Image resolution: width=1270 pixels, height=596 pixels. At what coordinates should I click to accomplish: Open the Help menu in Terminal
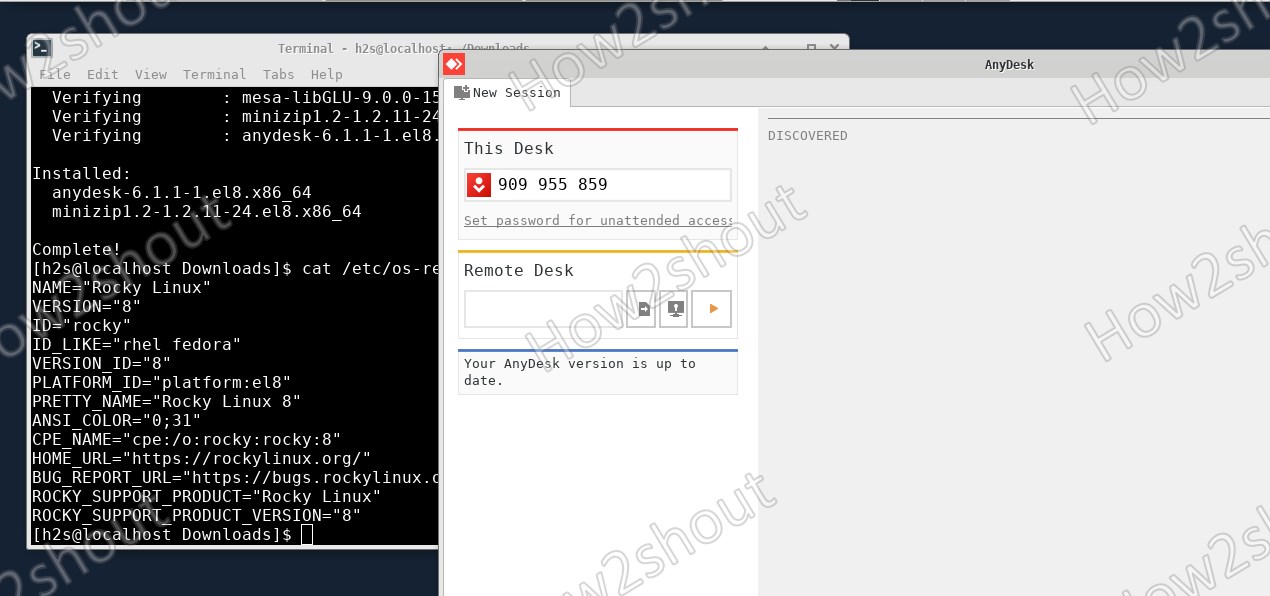pos(325,74)
